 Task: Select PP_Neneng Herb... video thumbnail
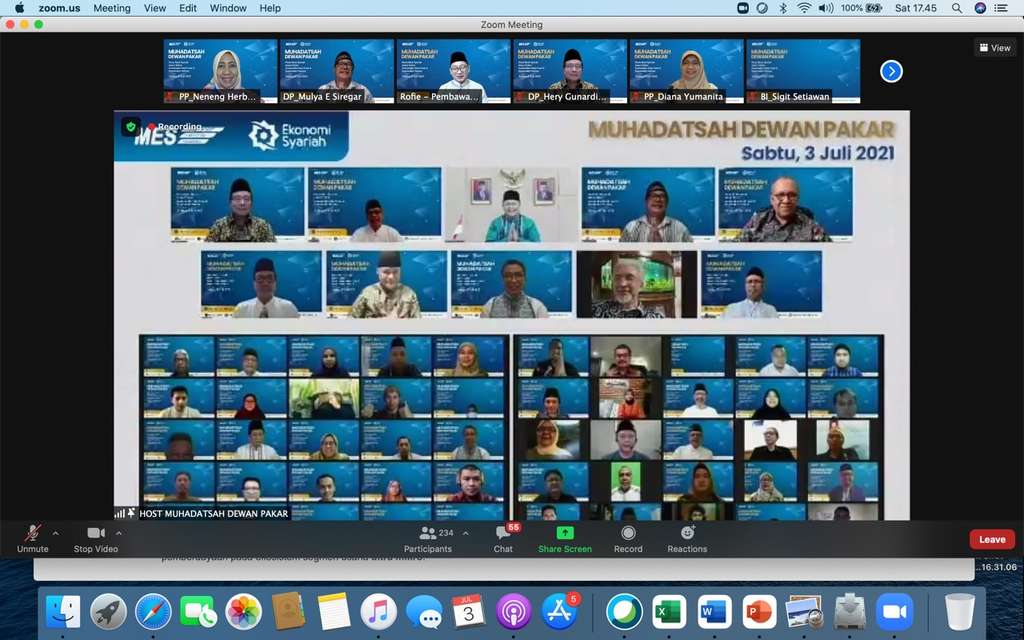(220, 71)
